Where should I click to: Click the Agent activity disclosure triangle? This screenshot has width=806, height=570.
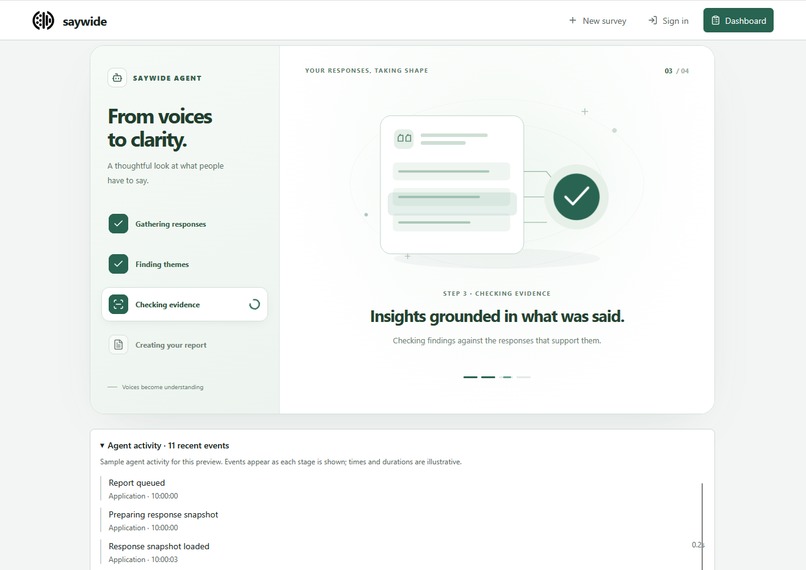click(102, 446)
